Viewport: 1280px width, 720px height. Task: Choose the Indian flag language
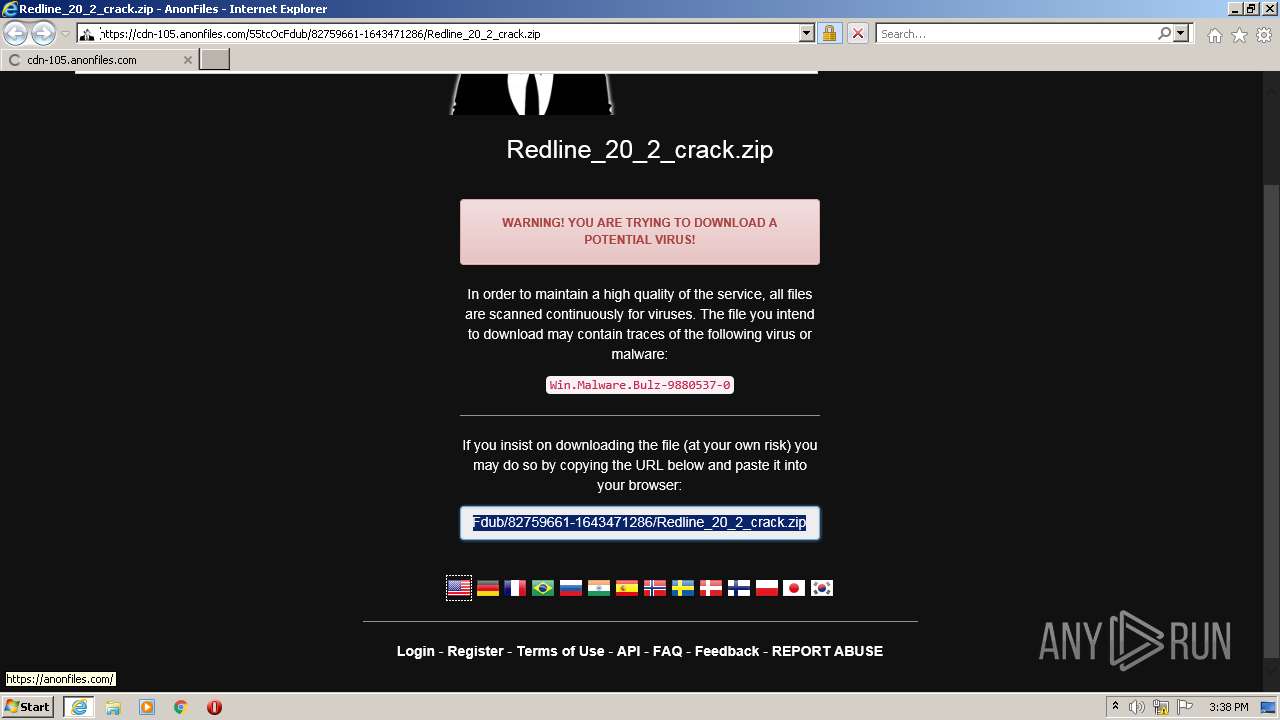(599, 588)
